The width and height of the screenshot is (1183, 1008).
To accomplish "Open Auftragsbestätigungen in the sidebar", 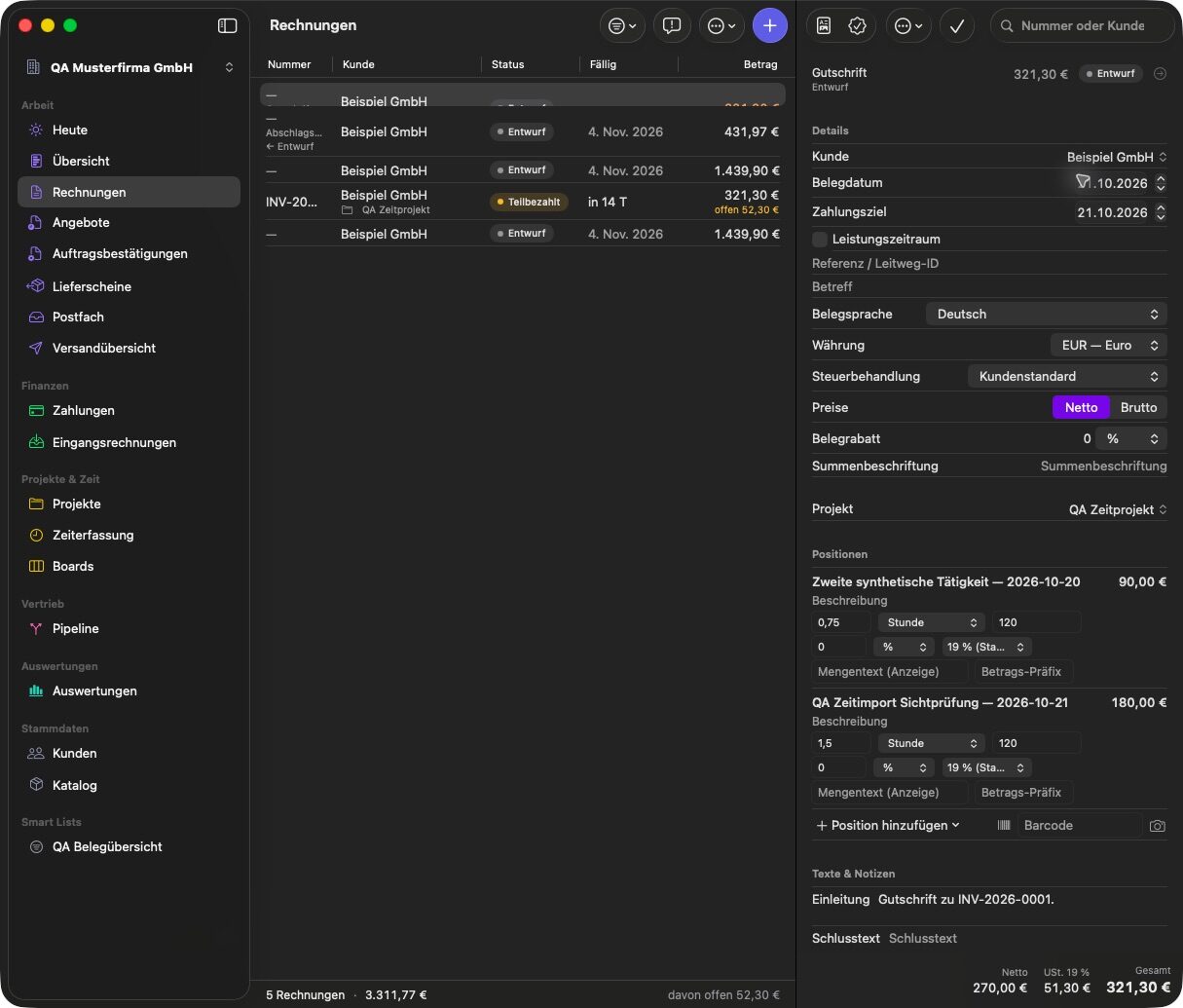I will click(x=129, y=253).
